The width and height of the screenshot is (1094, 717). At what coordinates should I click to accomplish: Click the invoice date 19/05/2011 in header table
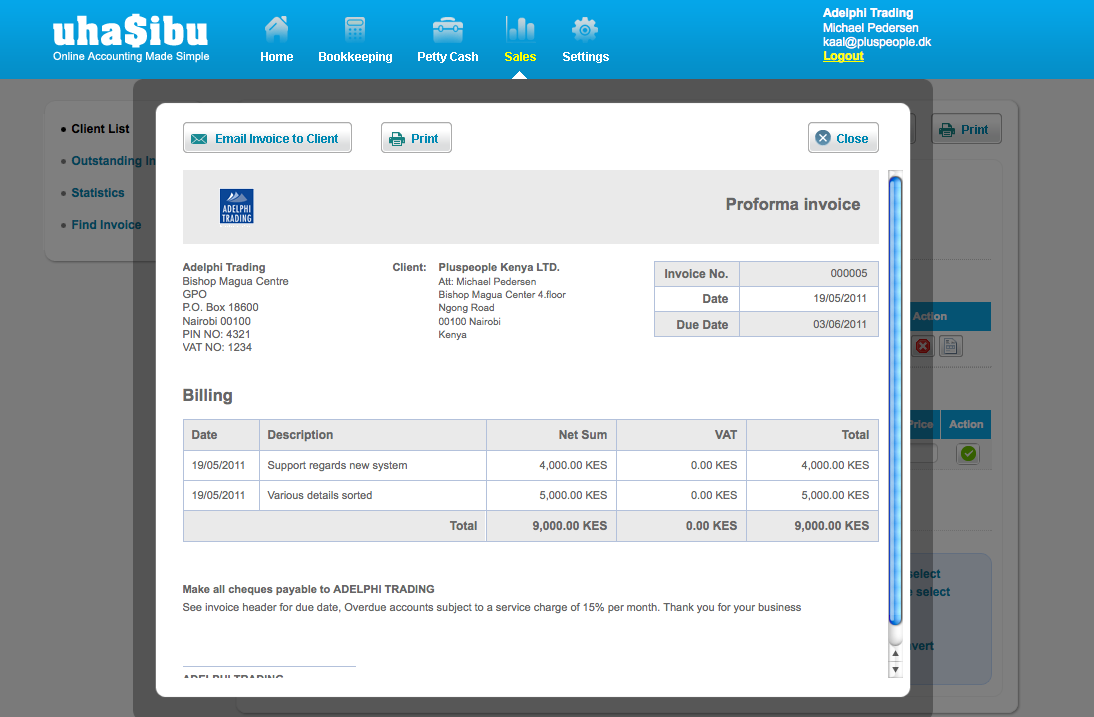[x=839, y=299]
